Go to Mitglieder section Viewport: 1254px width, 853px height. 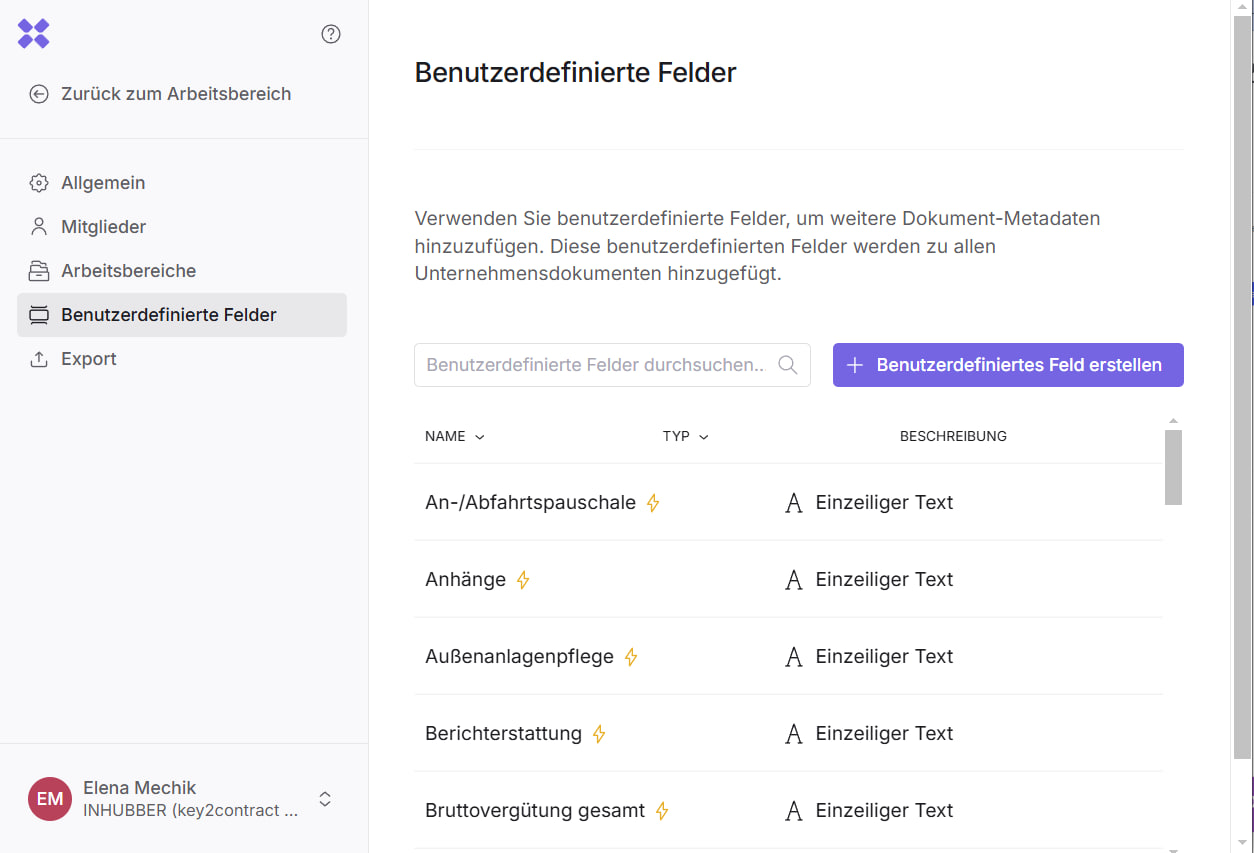[103, 227]
